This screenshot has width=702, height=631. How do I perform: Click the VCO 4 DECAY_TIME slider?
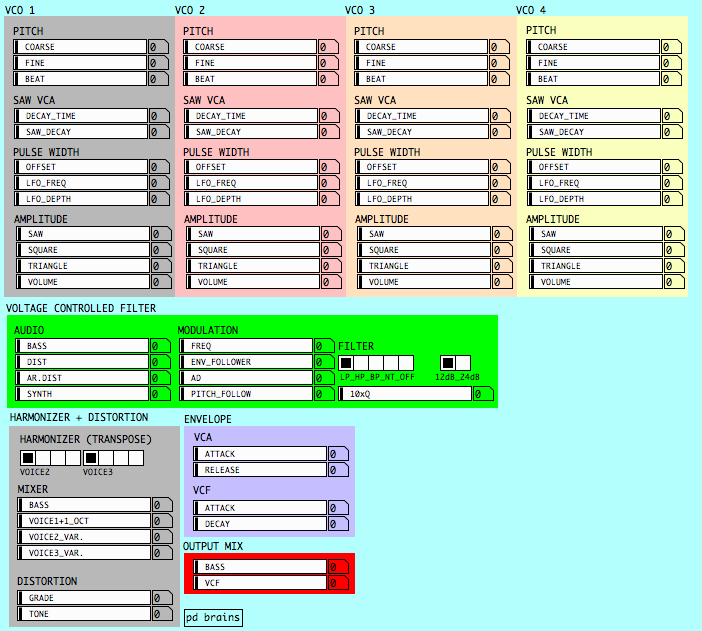594,116
